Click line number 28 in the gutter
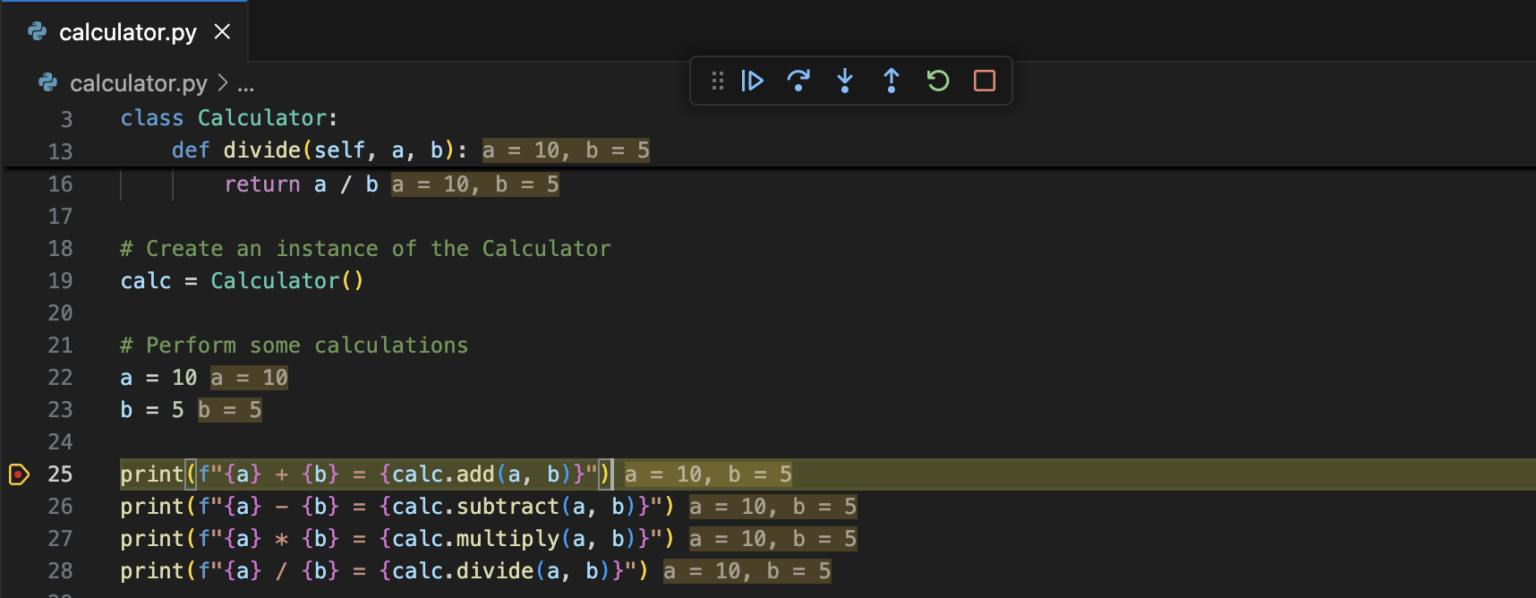This screenshot has height=598, width=1536. coord(60,571)
